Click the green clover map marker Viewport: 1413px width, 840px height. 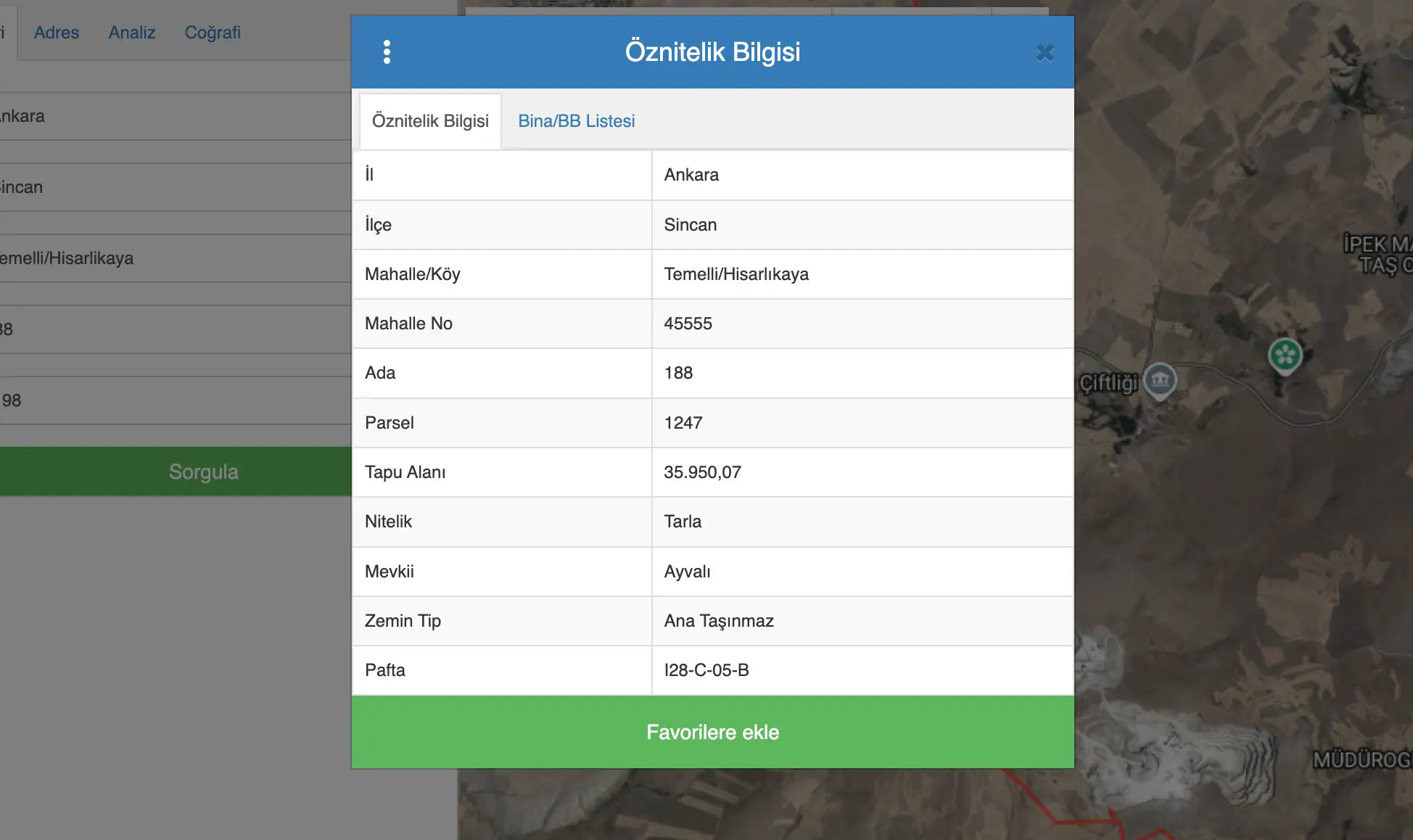(1285, 355)
